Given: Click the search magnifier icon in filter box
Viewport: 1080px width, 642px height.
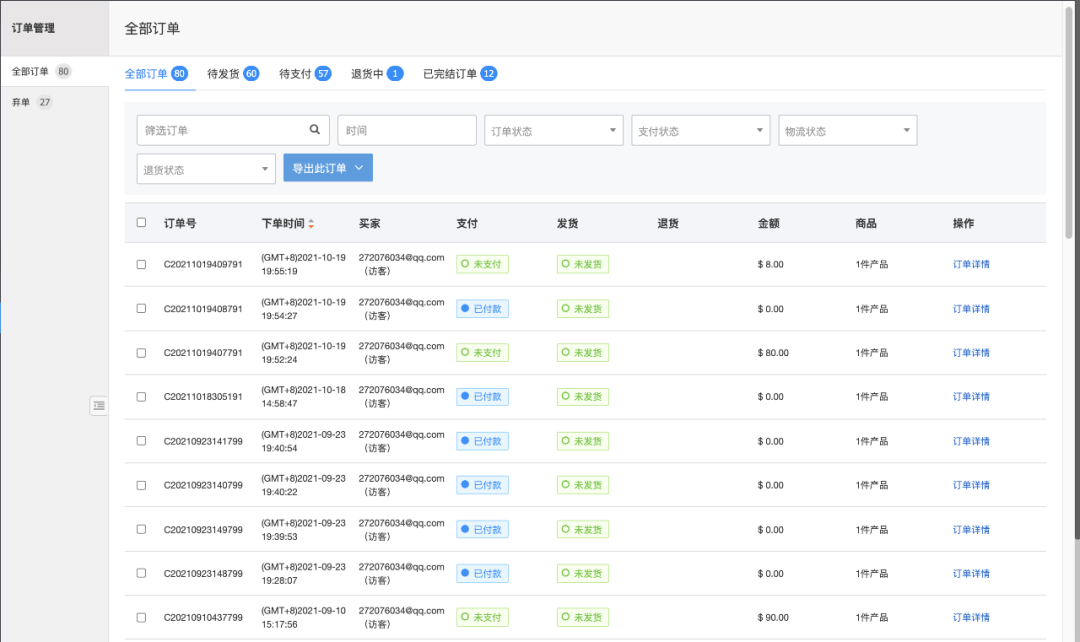Looking at the screenshot, I should pos(315,130).
